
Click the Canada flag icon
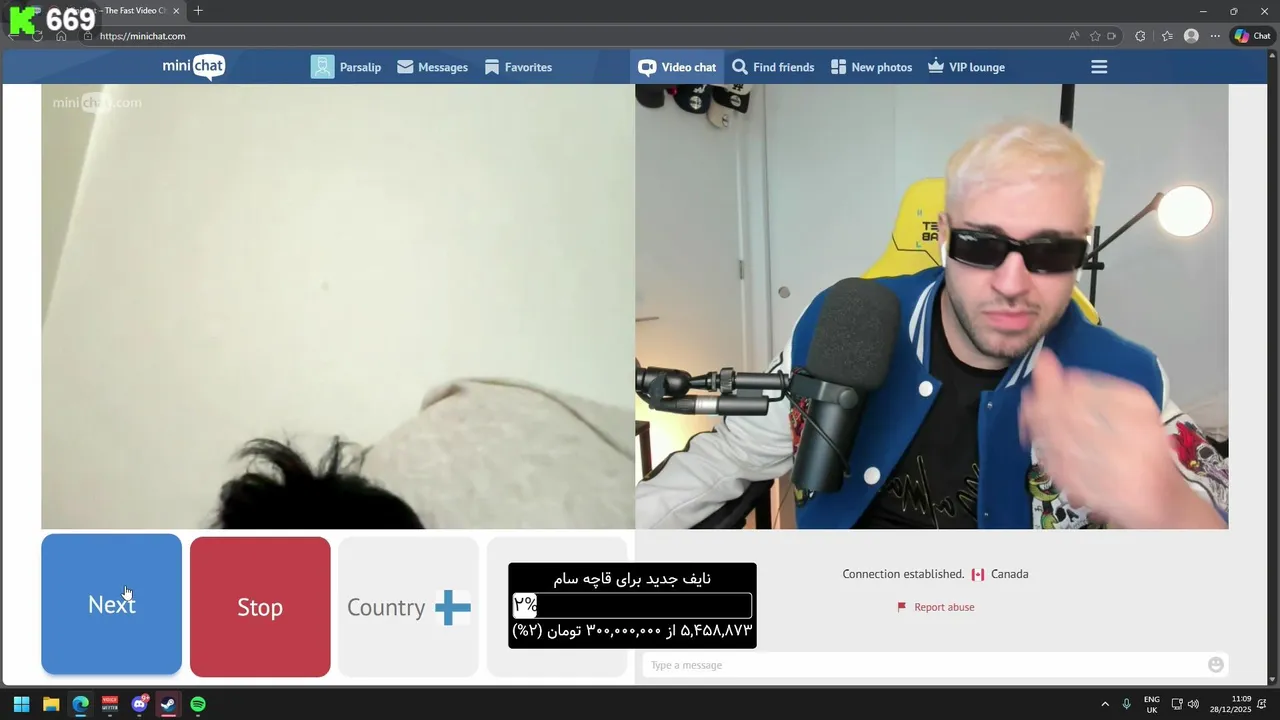(978, 574)
